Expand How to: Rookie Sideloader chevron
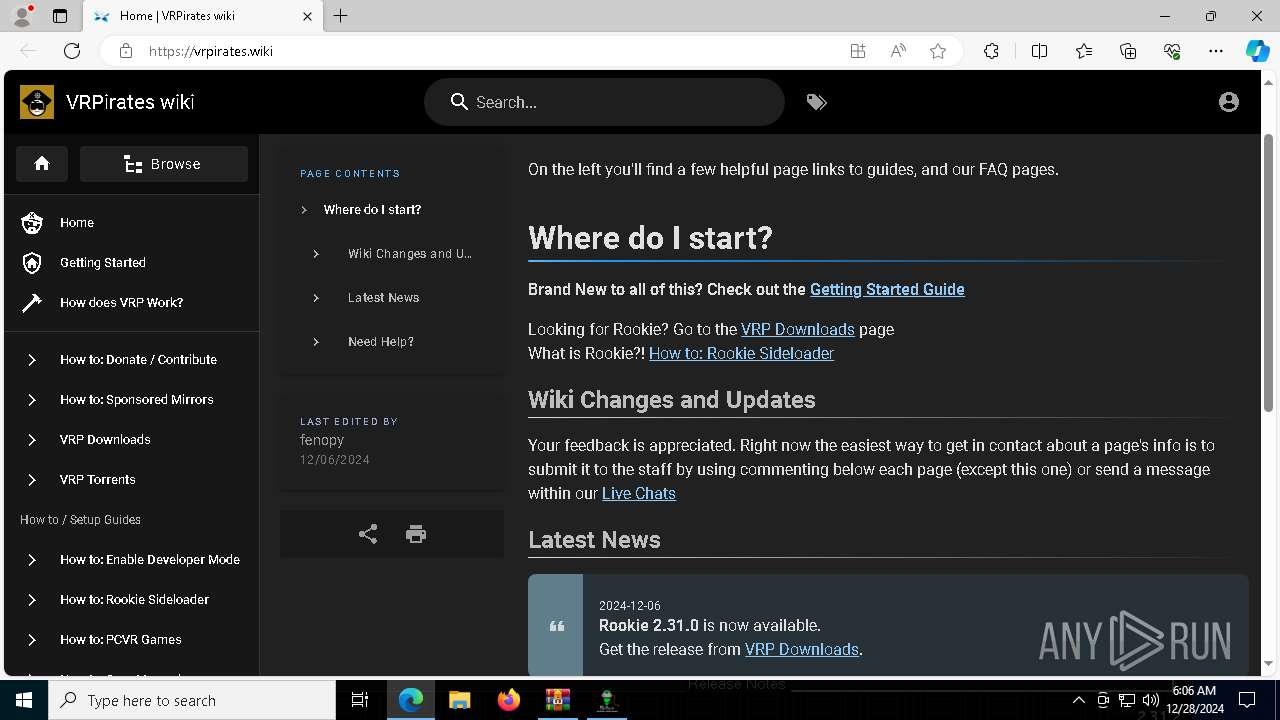 [x=32, y=600]
